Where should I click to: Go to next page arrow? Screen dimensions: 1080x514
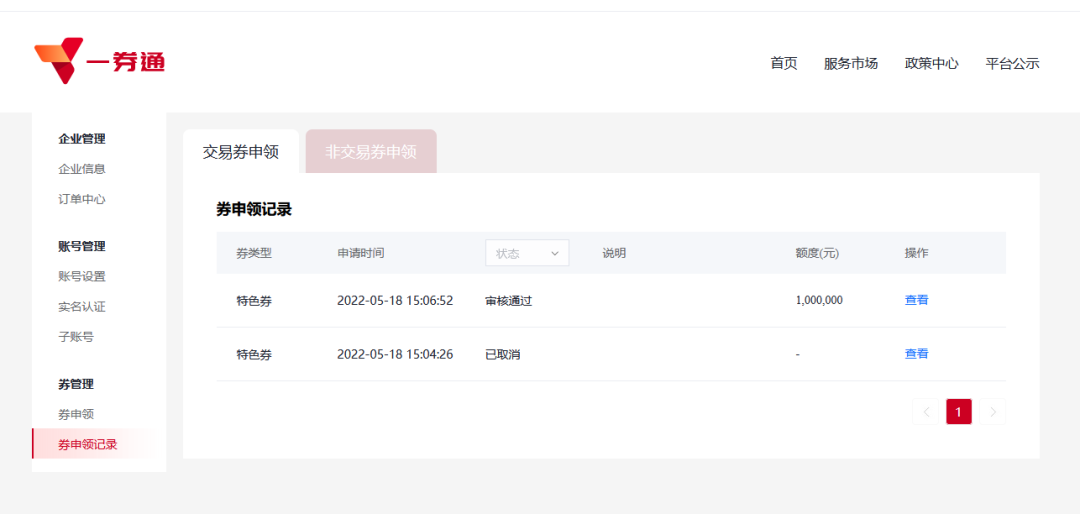pos(992,412)
